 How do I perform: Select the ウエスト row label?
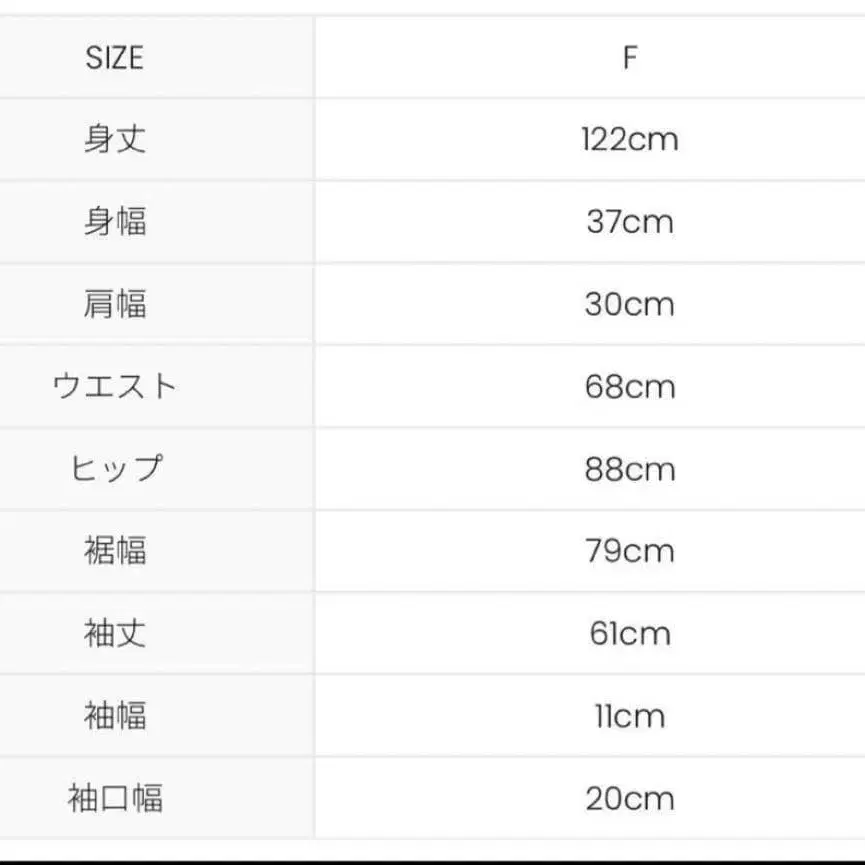click(115, 386)
